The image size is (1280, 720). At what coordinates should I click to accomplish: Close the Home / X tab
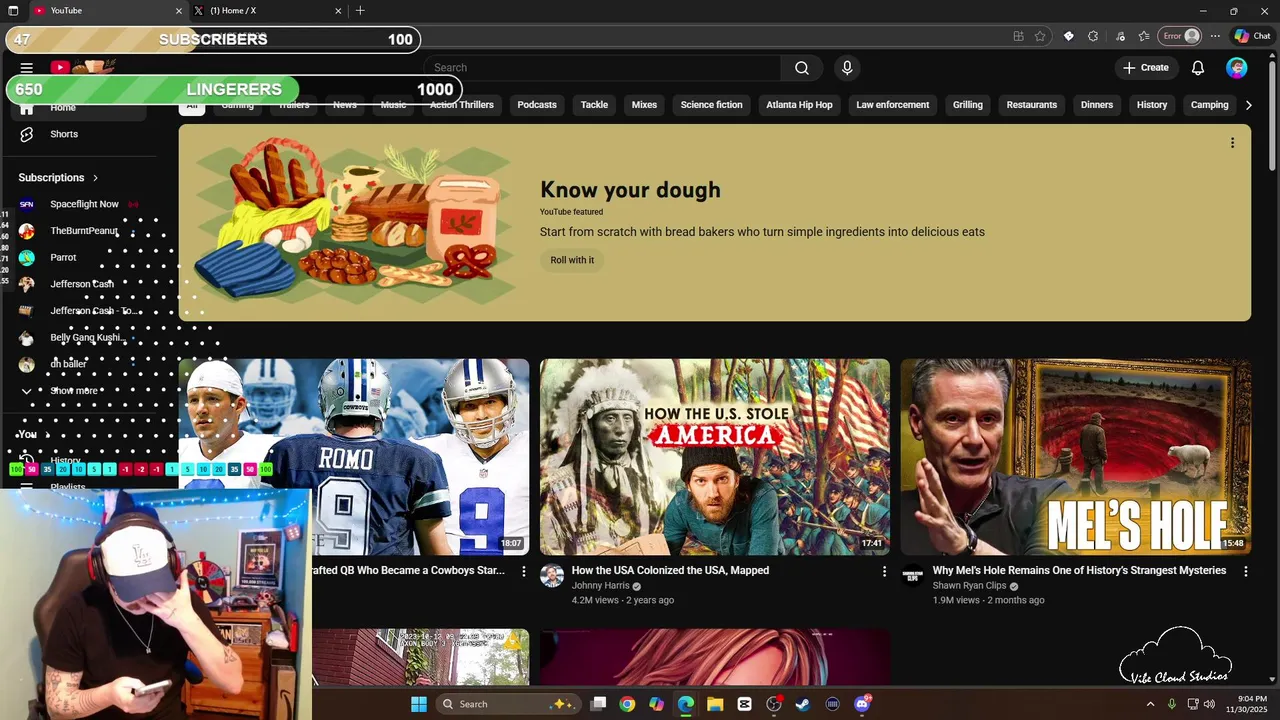(x=338, y=11)
